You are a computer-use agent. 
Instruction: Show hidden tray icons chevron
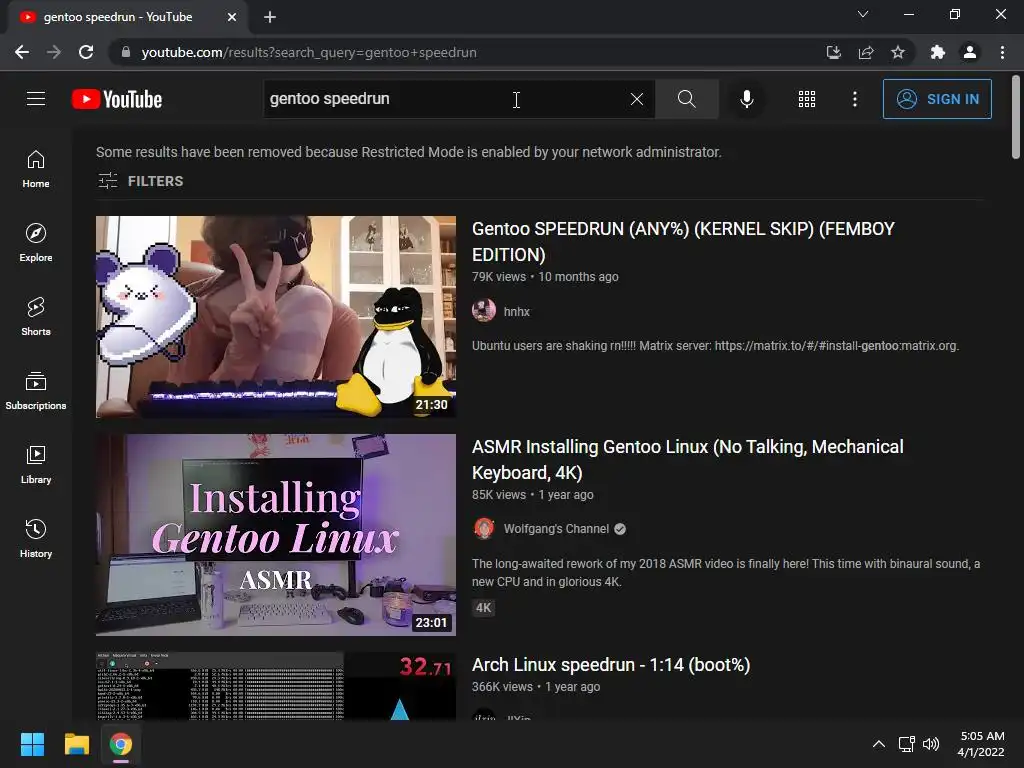tap(879, 744)
